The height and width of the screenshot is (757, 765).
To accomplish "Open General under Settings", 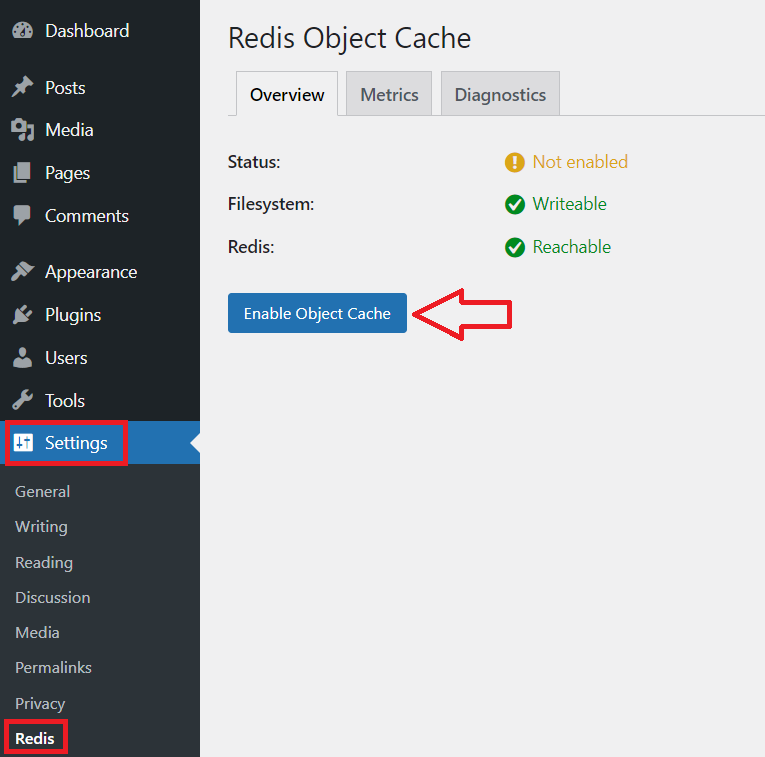I will click(42, 492).
